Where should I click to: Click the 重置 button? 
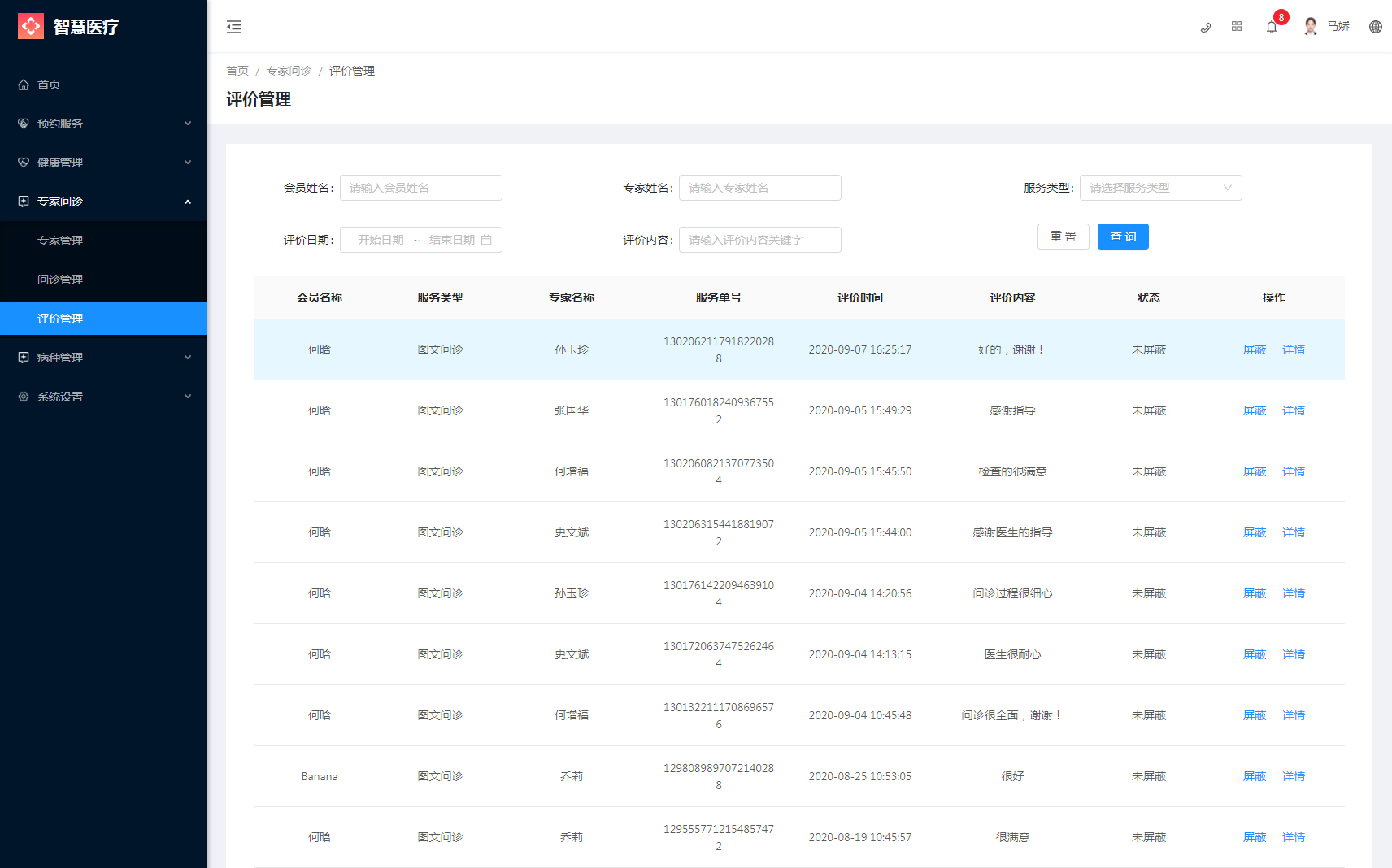1063,237
